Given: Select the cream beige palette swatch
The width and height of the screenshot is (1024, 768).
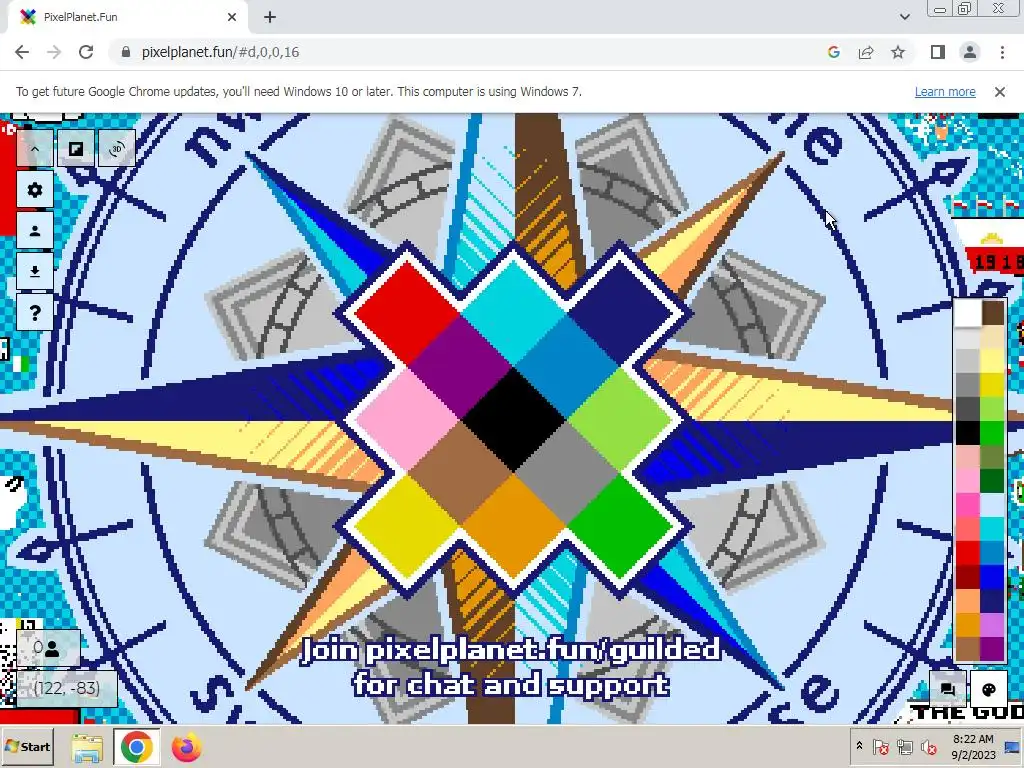Looking at the screenshot, I should coord(992,336).
